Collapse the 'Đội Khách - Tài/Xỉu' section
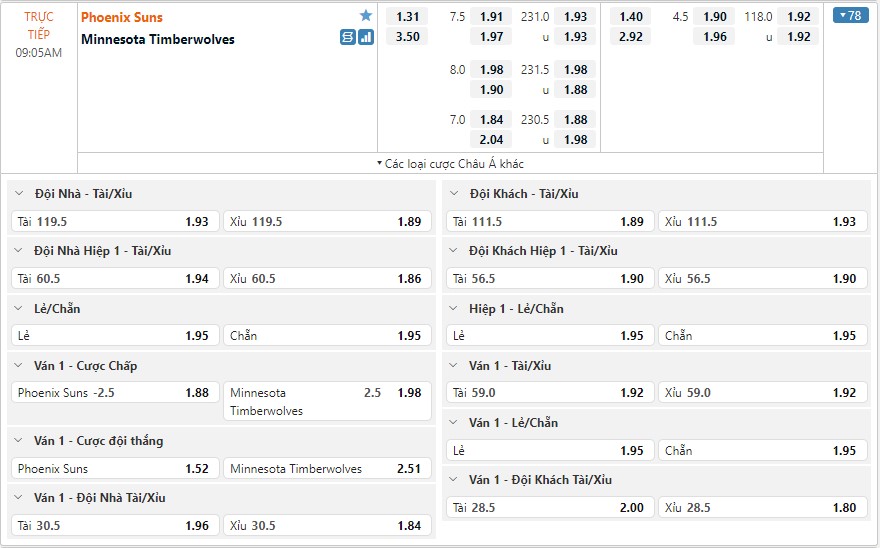This screenshot has width=880, height=548. click(455, 194)
